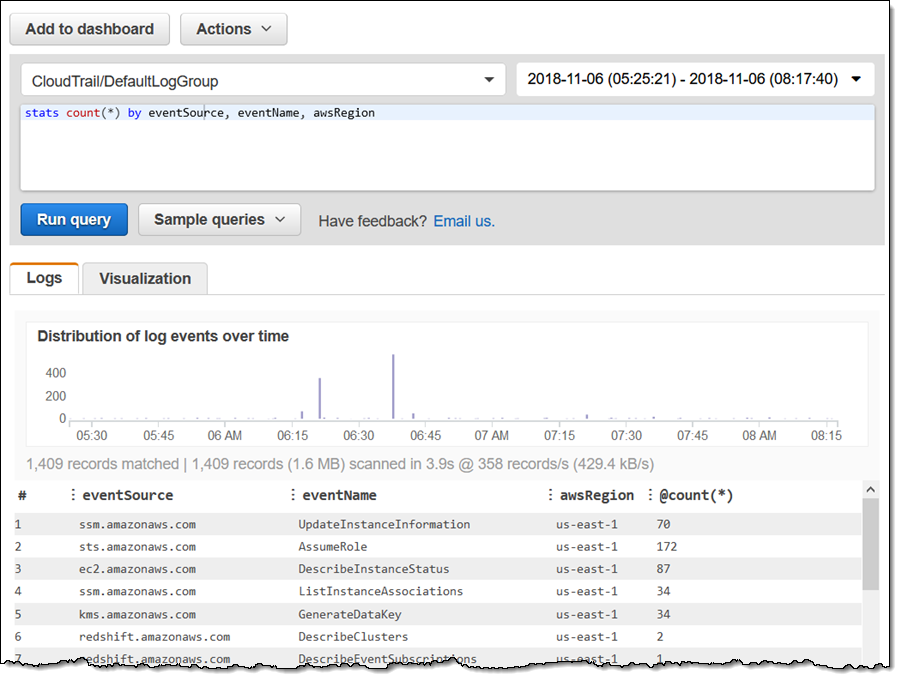Screen dimensions: 900x679
Task: Open @count(*) column options menu icon
Action: pos(650,495)
